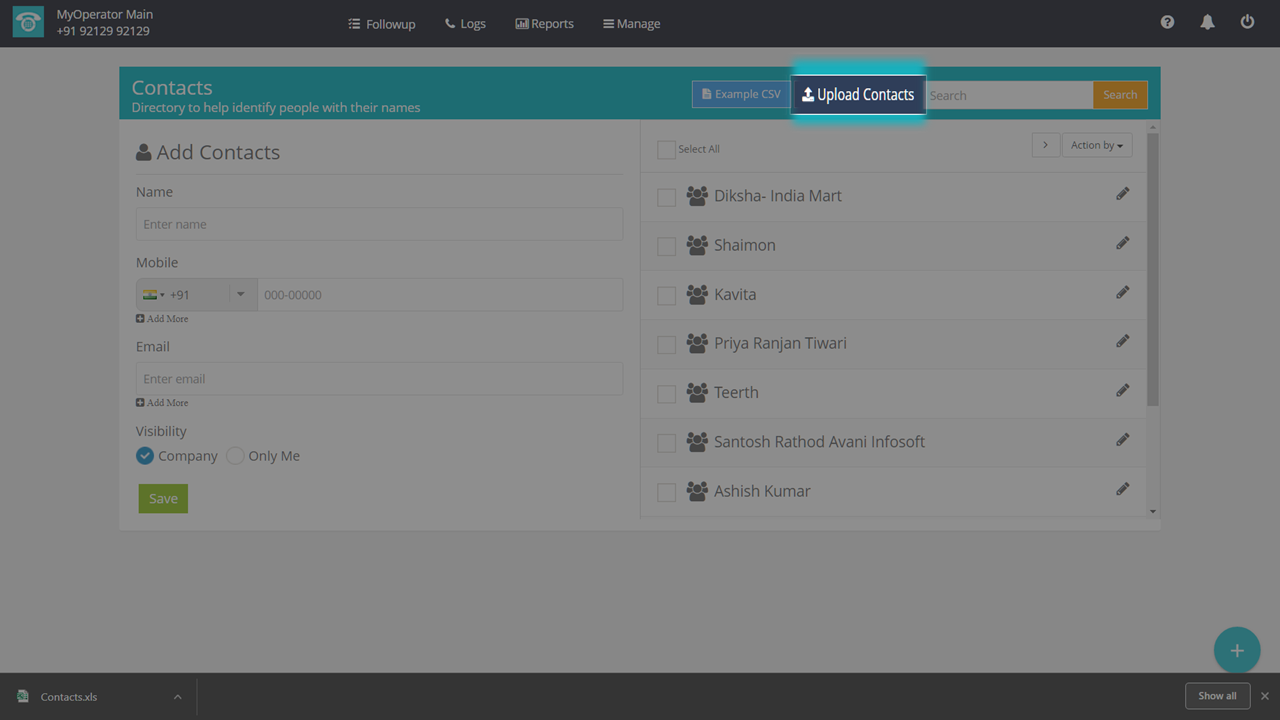Click the contact list vertical scrollbar
Screen dimensions: 1280x720
tap(1152, 270)
